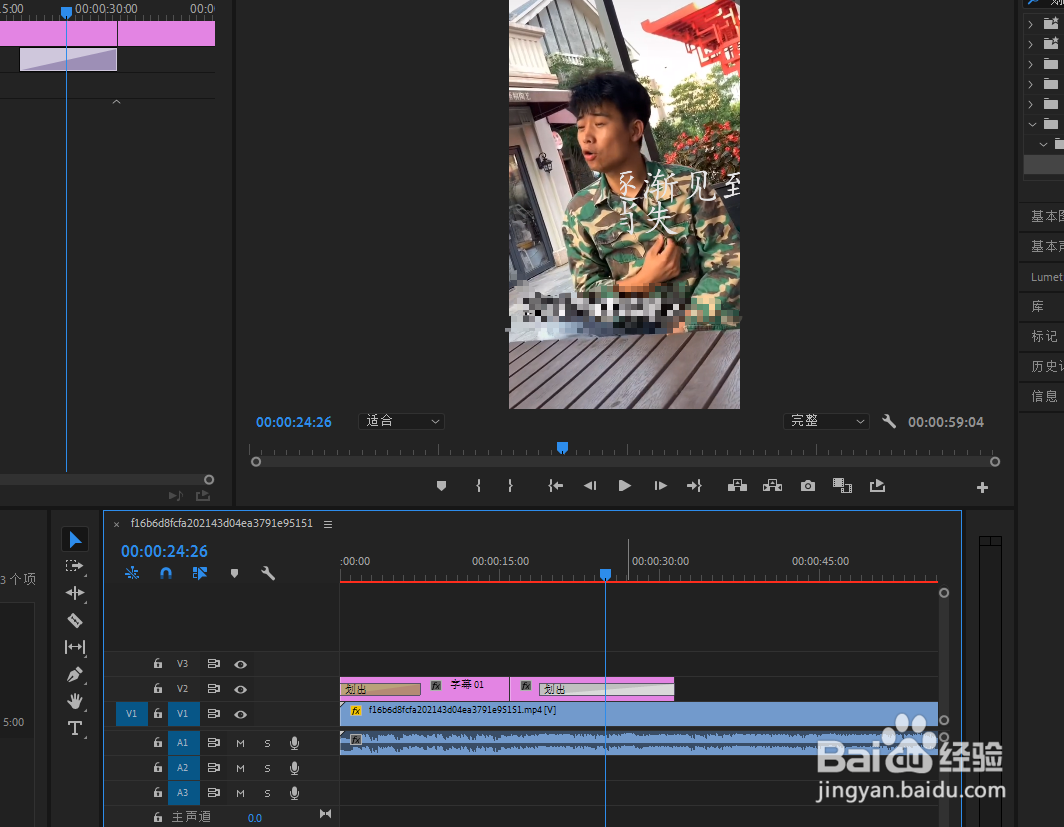Image resolution: width=1064 pixels, height=827 pixels.
Task: Open the 标记 panel tab
Action: pyautogui.click(x=1044, y=336)
